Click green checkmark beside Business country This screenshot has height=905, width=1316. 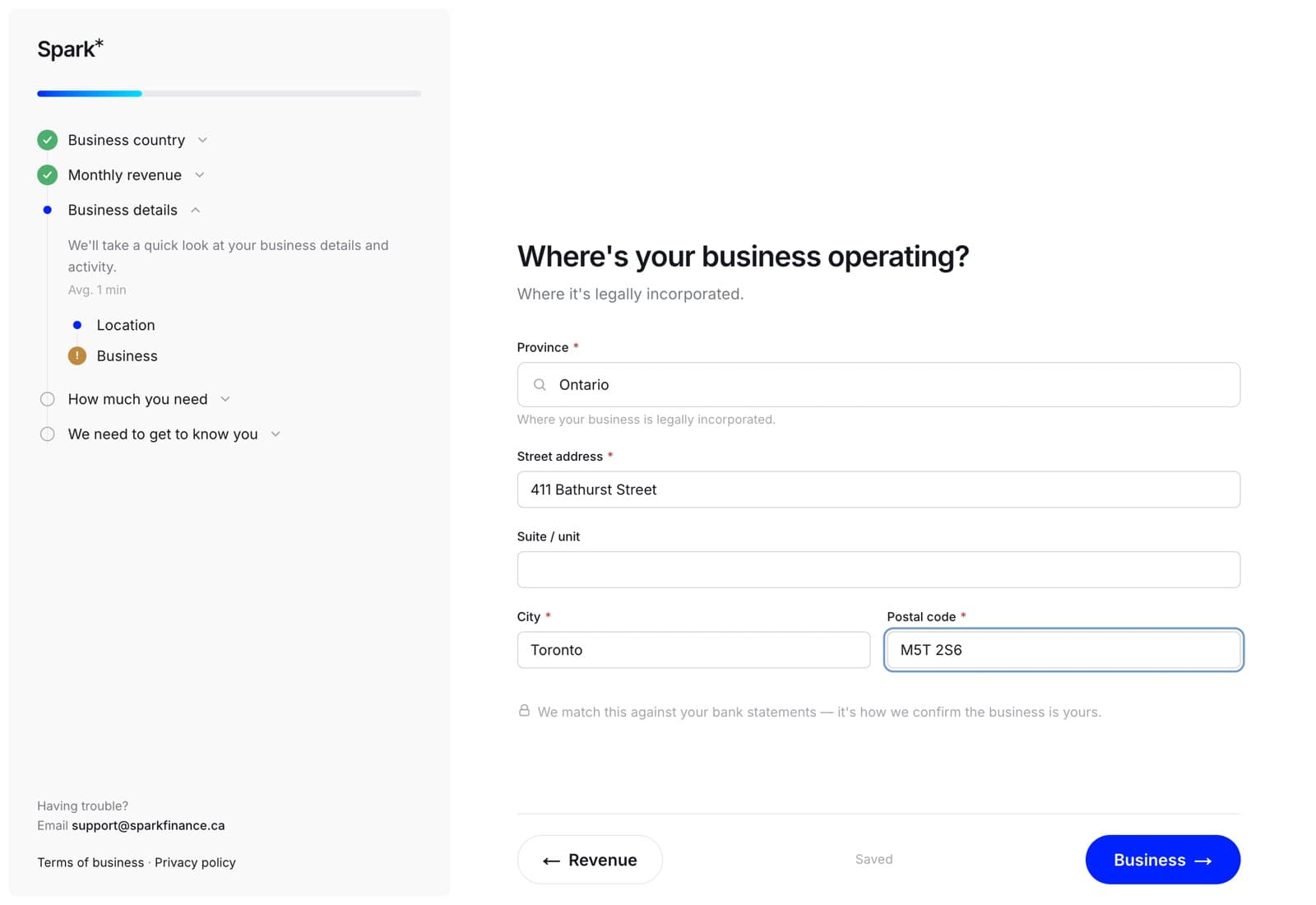coord(48,140)
